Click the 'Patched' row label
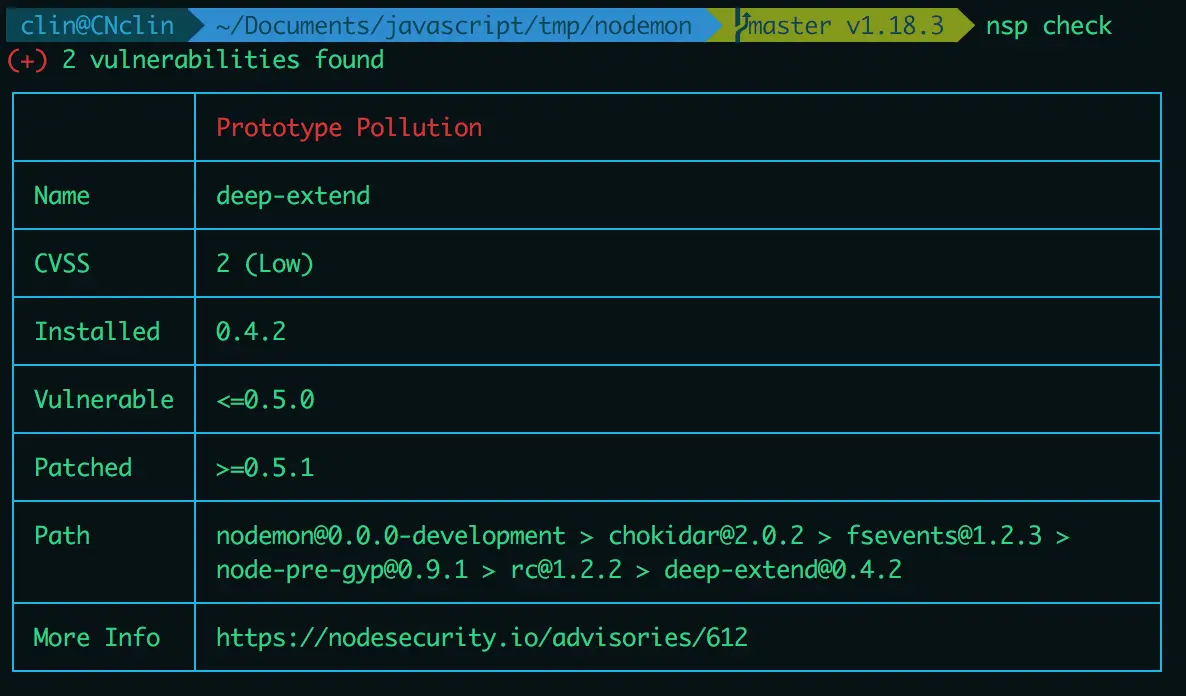This screenshot has height=696, width=1186. click(83, 468)
